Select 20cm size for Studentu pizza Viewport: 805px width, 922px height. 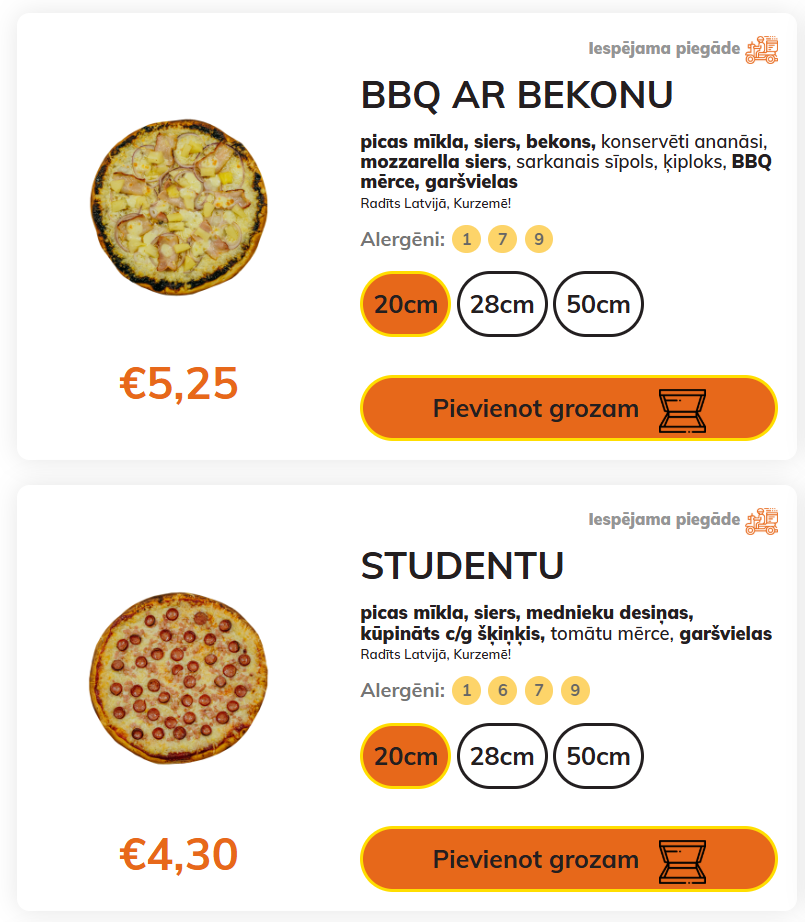405,755
